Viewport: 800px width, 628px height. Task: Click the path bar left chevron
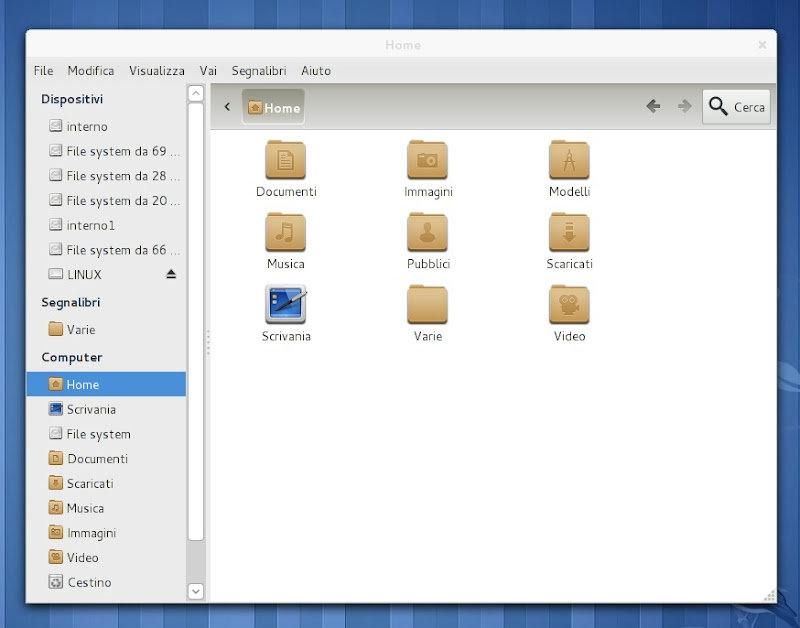click(227, 107)
